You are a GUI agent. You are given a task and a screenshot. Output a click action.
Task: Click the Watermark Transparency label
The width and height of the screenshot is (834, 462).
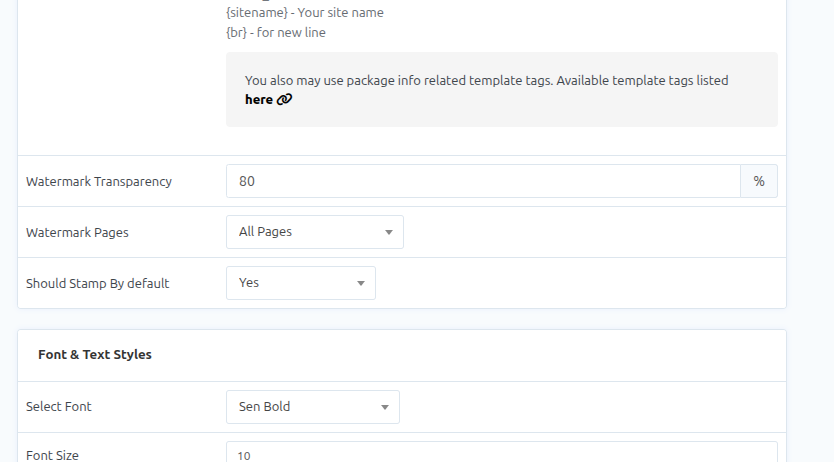(99, 182)
